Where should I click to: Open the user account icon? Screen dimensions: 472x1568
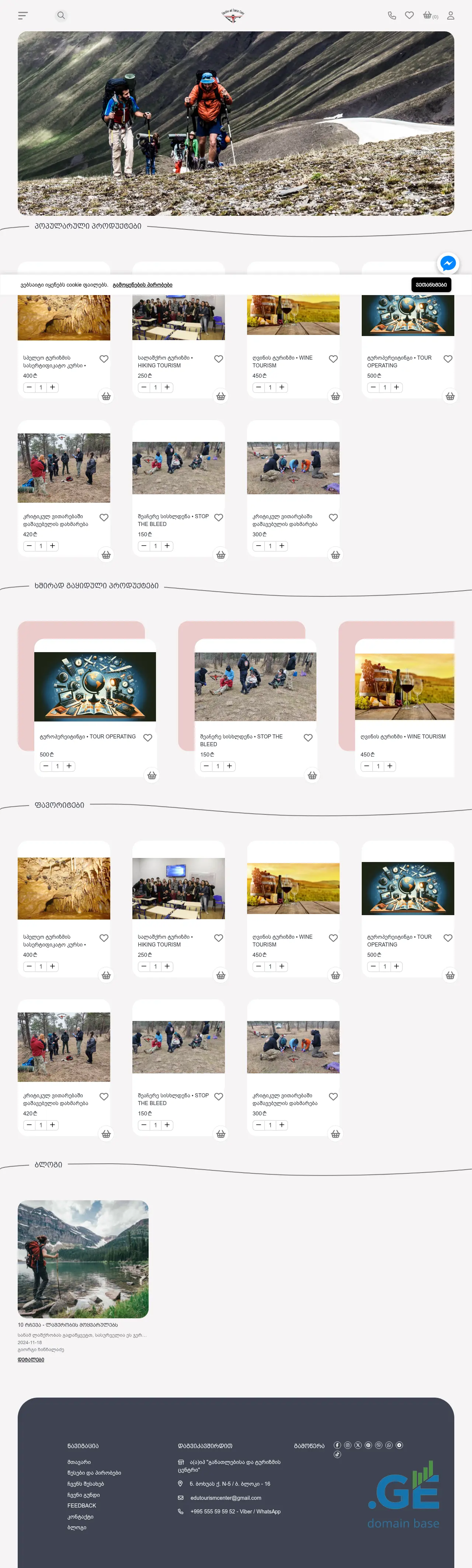451,15
